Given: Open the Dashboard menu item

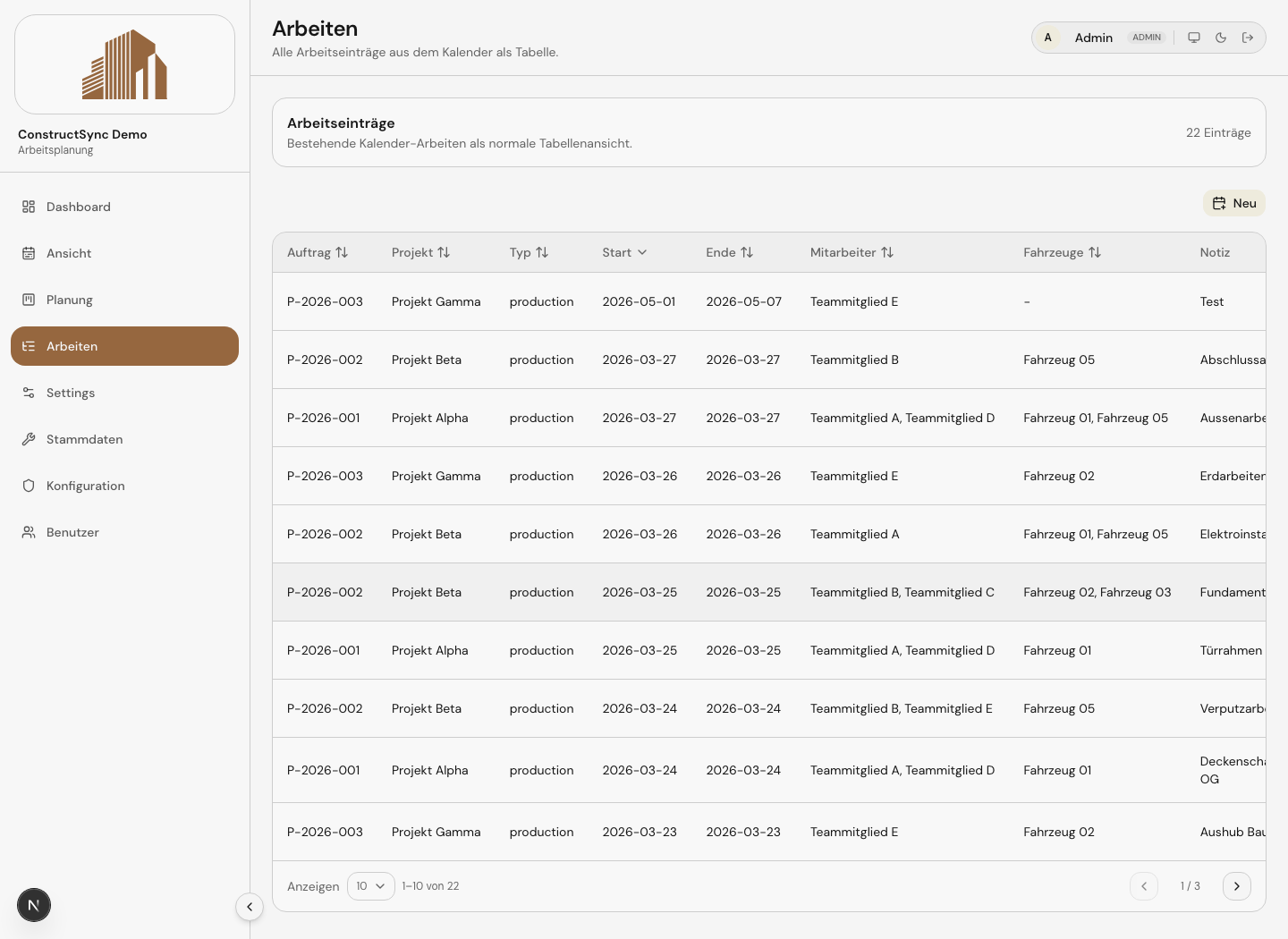Looking at the screenshot, I should [124, 207].
